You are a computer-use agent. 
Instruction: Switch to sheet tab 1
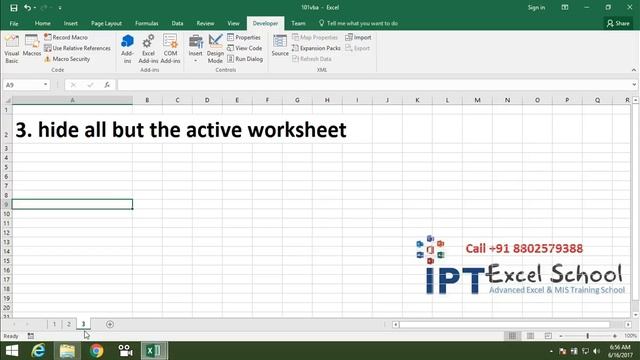[54, 324]
